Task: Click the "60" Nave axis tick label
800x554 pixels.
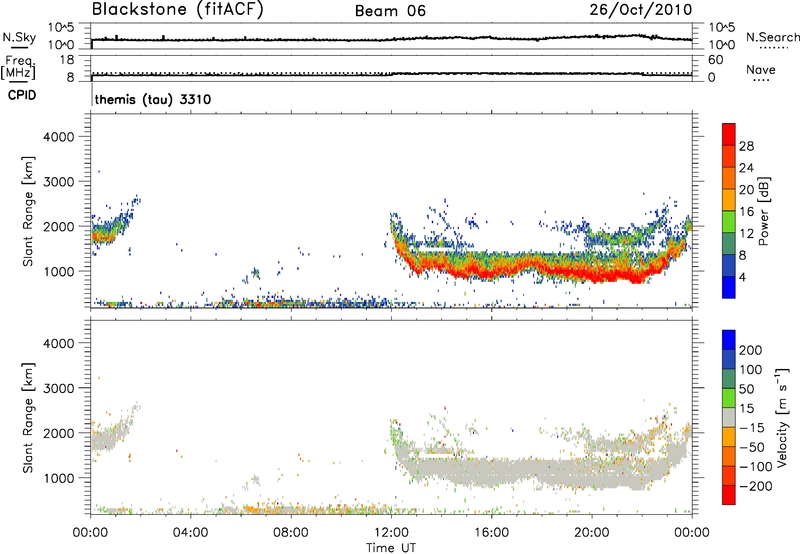Action: (715, 60)
